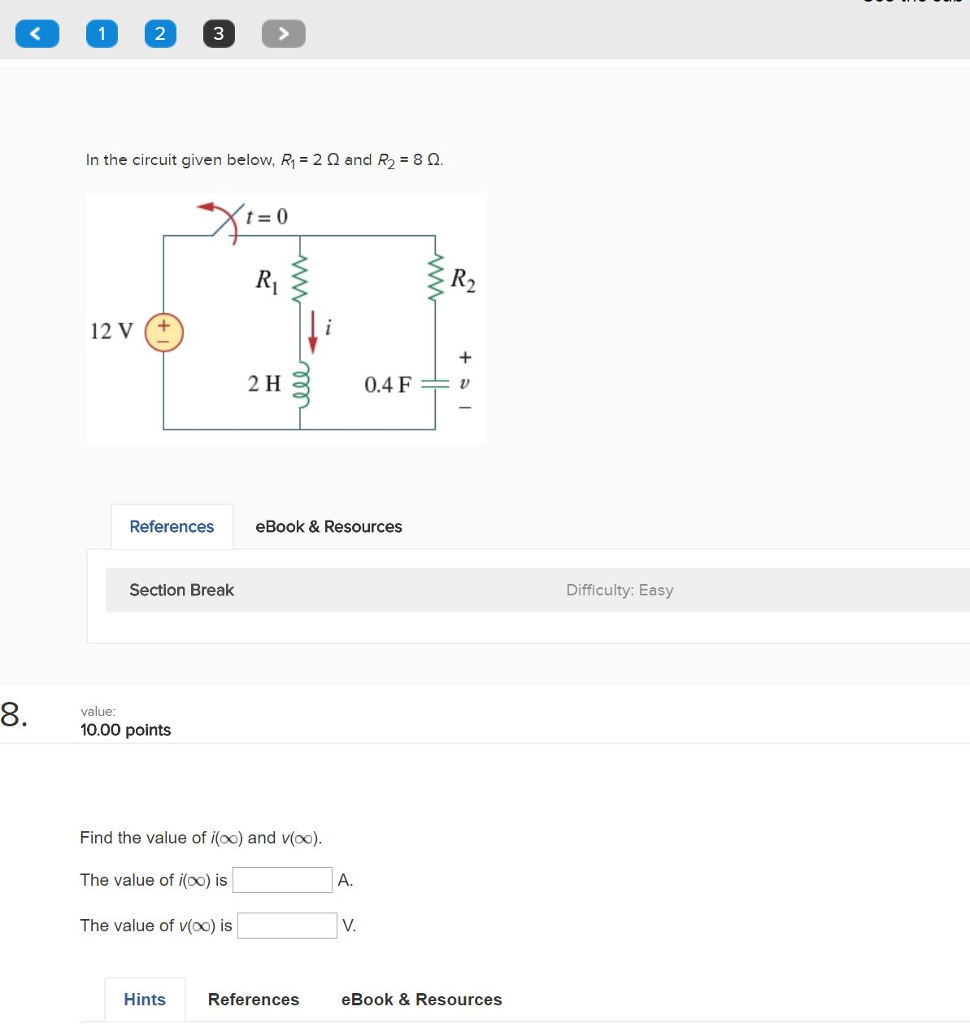Click the 12 V source symbol
The image size is (970, 1024).
162,330
